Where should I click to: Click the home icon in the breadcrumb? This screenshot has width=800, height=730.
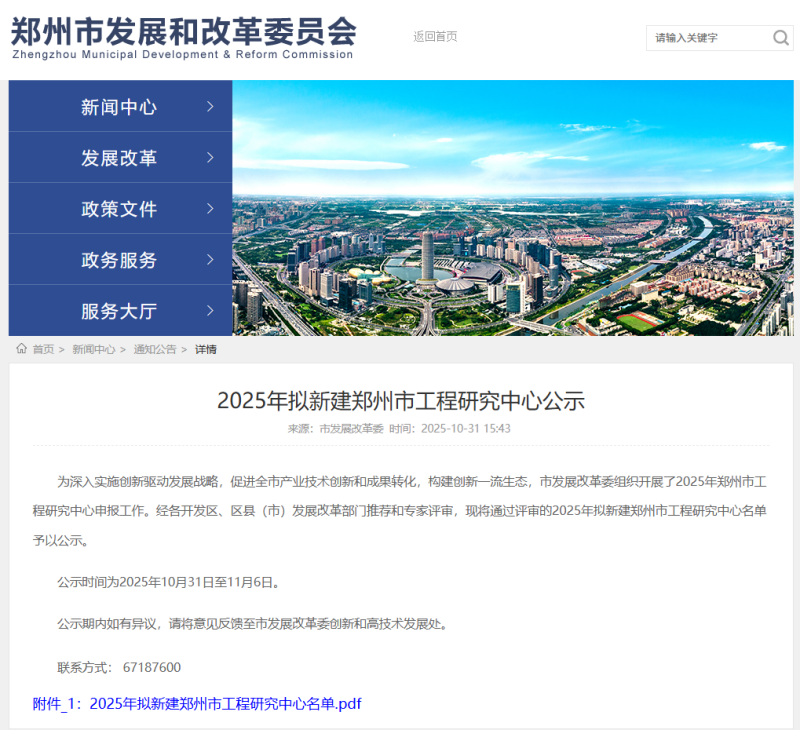20,349
